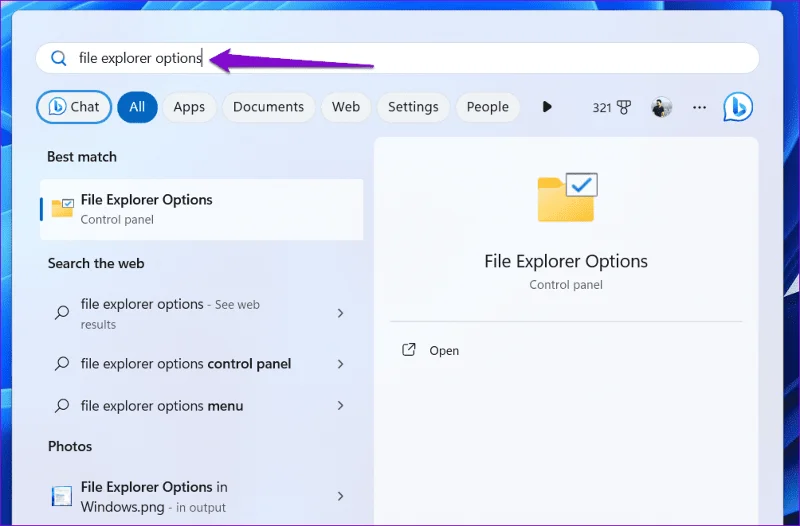800x526 pixels.
Task: Click 'File Explorer Options' title in preview pane
Action: pyautogui.click(x=566, y=261)
